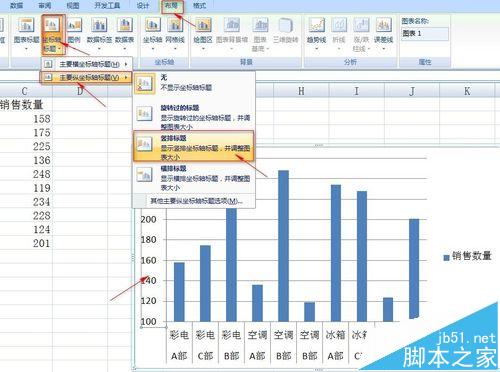This screenshot has height=372, width=500.
Task: Select the cell containing 124
Action: 26,229
